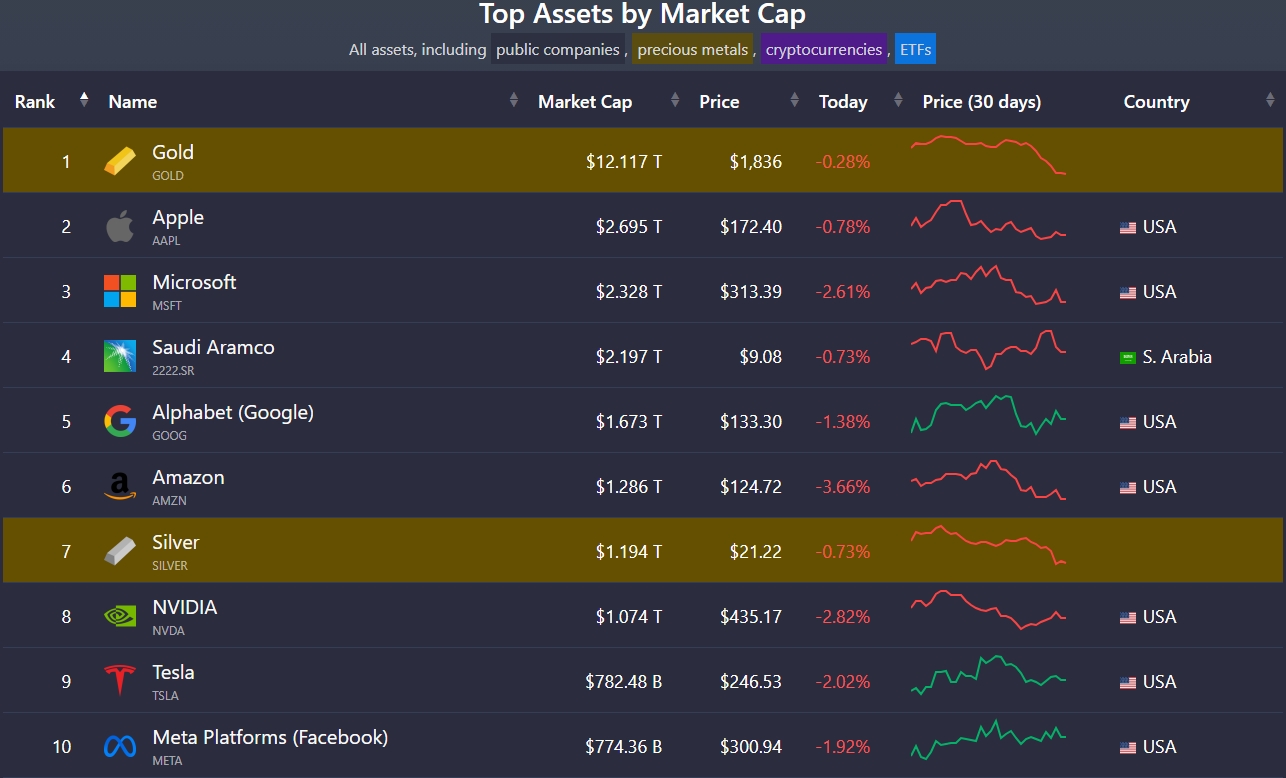Click Amazon's daily change -3.66%

pyautogui.click(x=843, y=487)
